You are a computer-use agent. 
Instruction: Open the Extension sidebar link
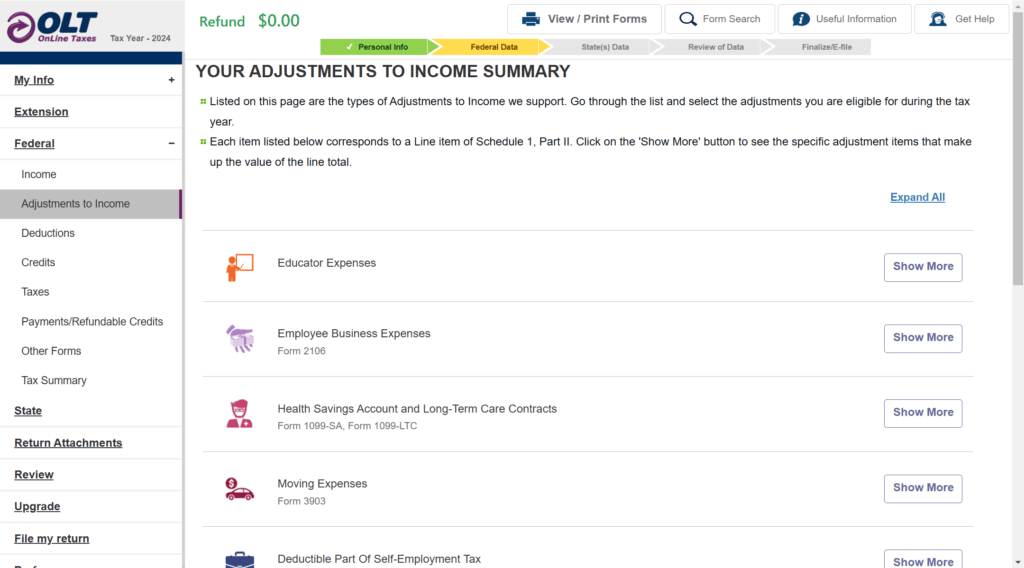(x=41, y=112)
